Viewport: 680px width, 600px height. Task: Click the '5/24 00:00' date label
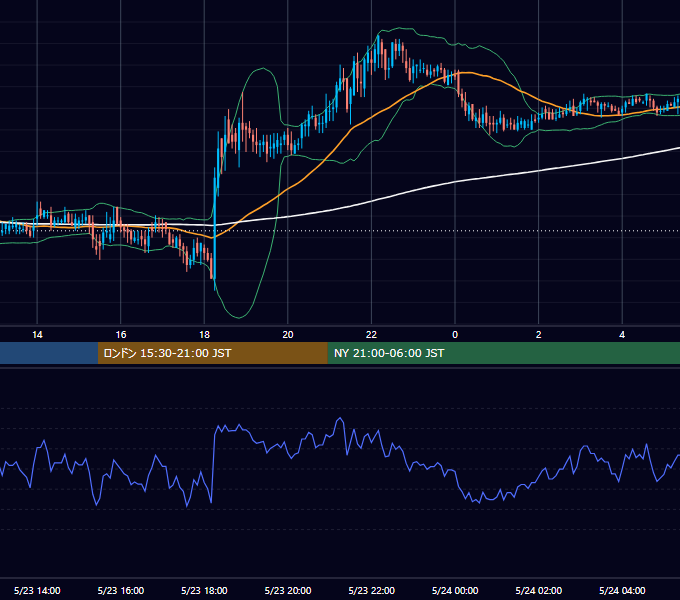(455, 590)
